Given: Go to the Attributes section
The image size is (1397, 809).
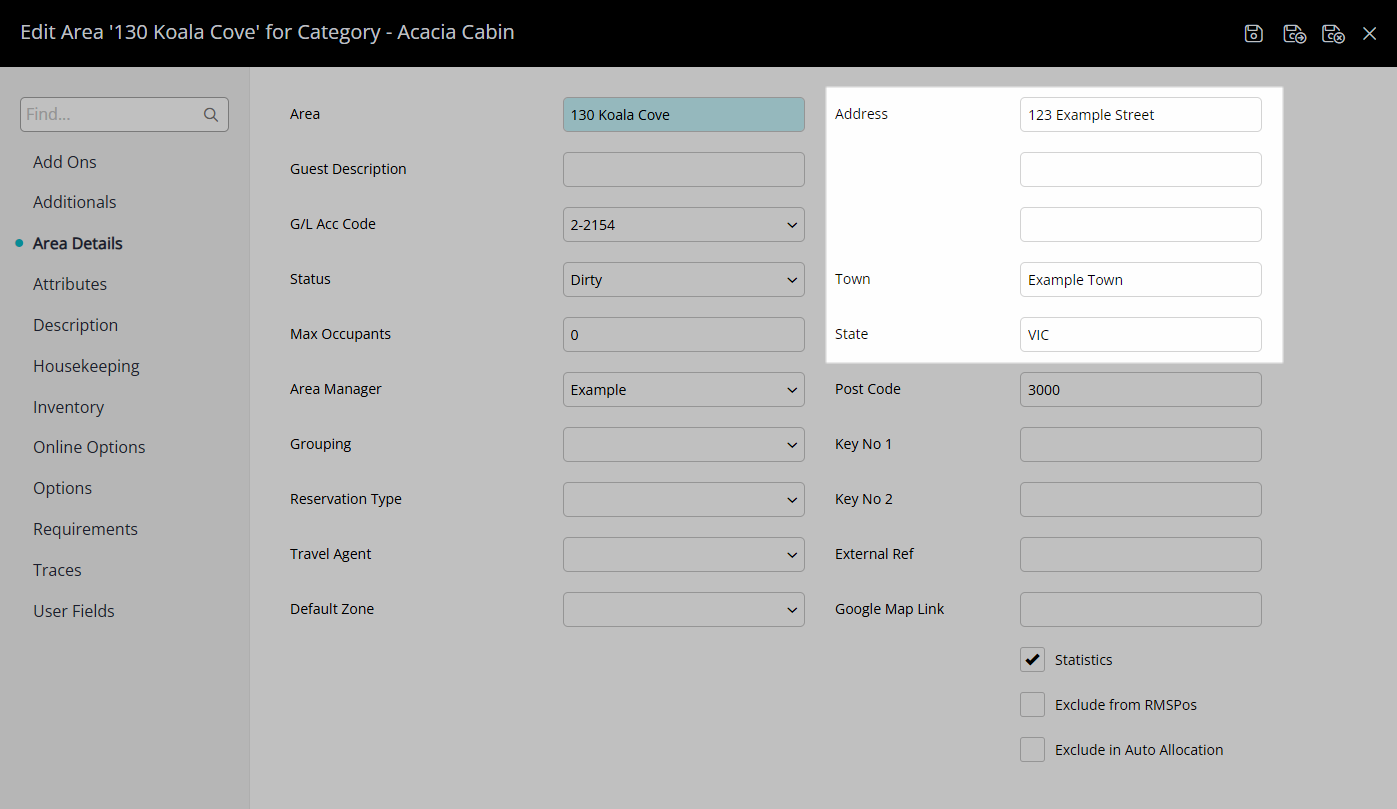Looking at the screenshot, I should click(x=70, y=284).
